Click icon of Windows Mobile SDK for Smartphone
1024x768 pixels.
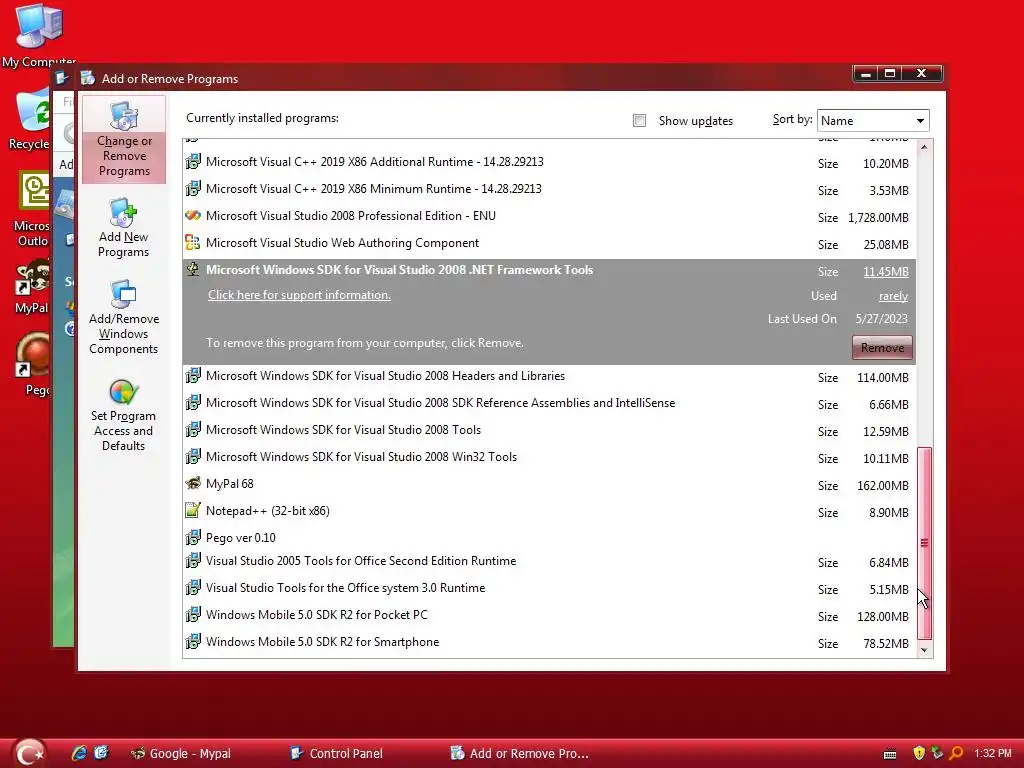pyautogui.click(x=193, y=642)
